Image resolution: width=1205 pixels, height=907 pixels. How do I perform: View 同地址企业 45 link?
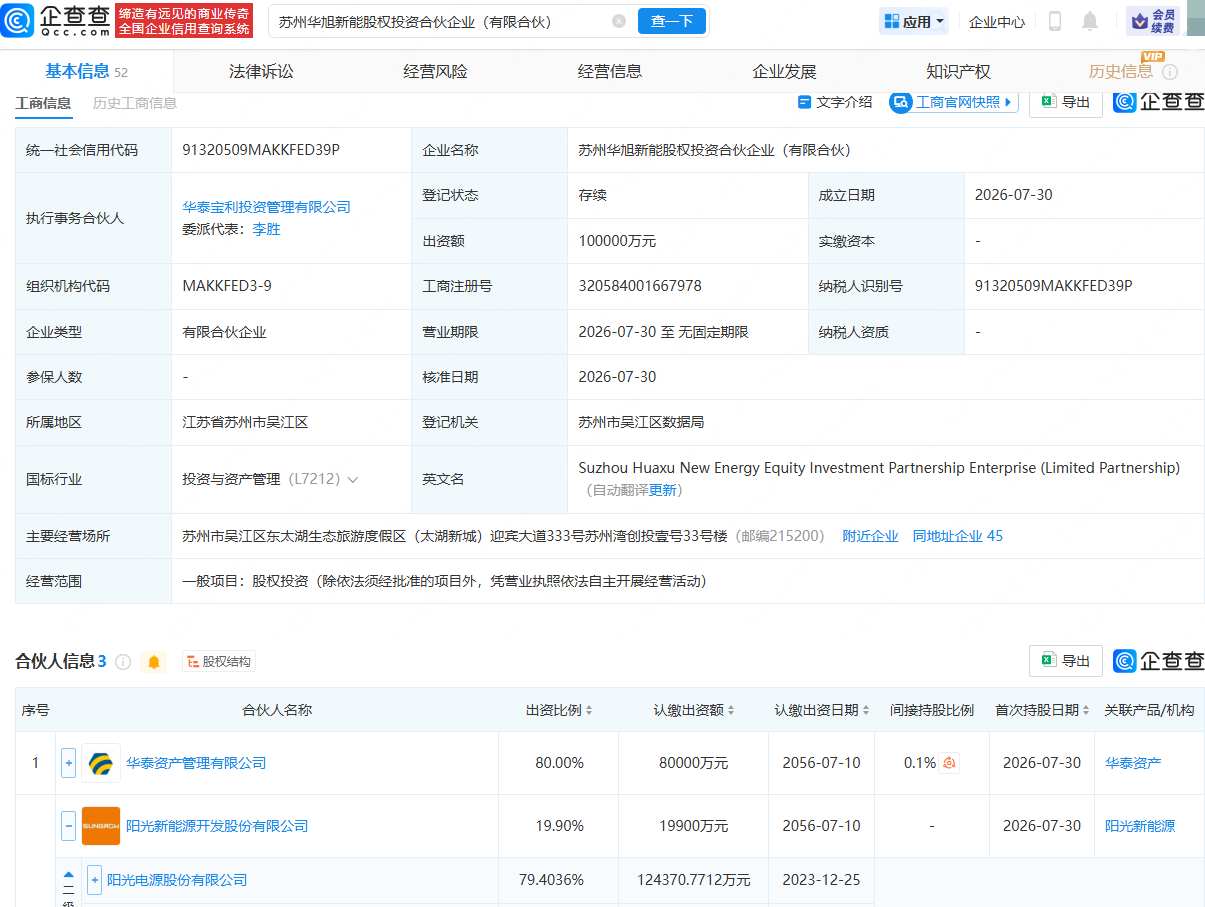[957, 536]
